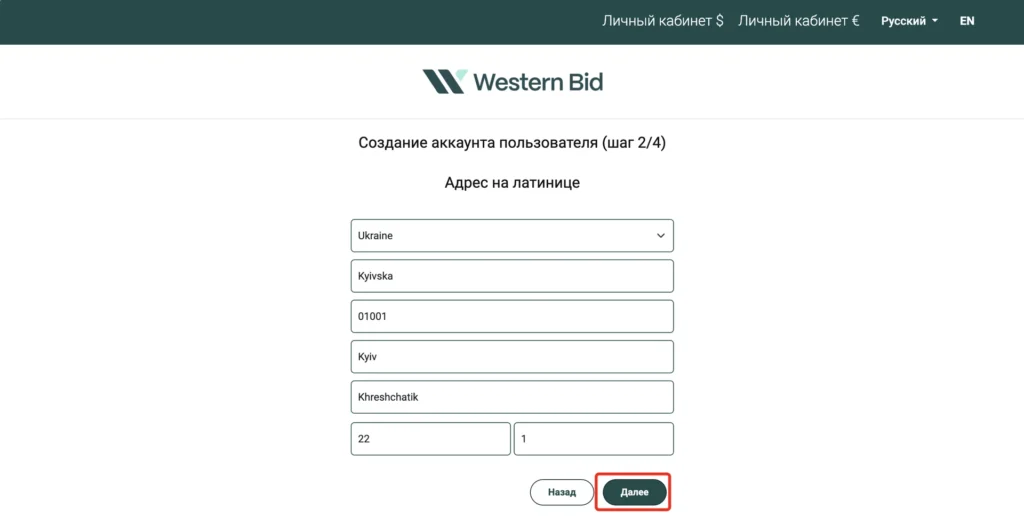The width and height of the screenshot is (1024, 517).
Task: Click the 01001 postal code field
Action: (512, 317)
